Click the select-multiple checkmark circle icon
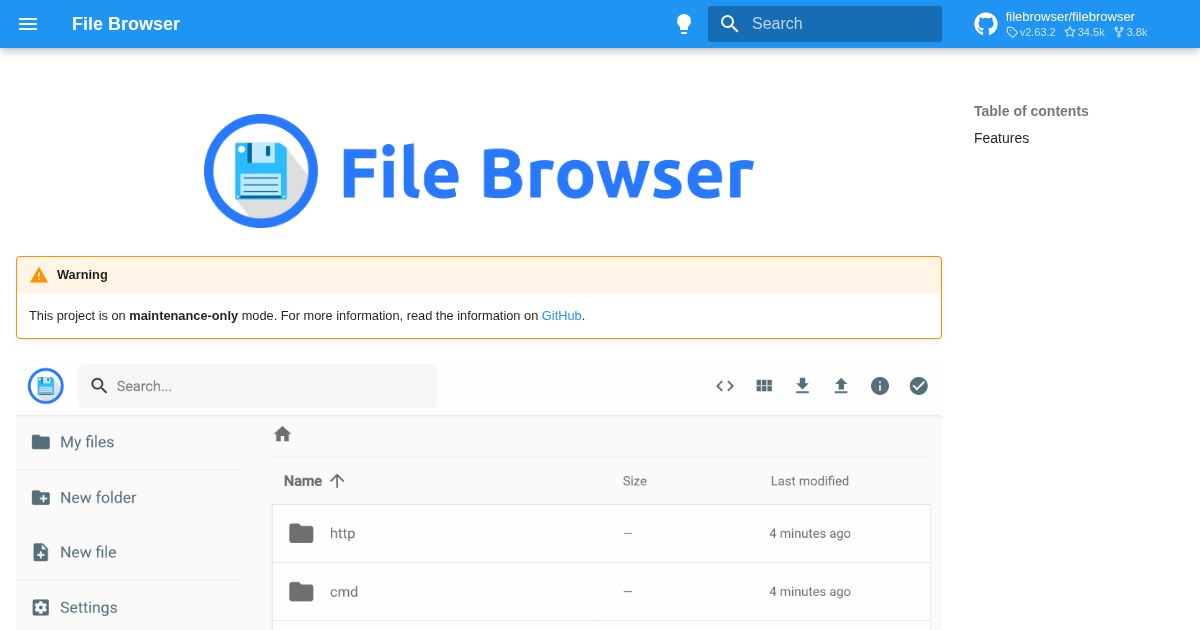The width and height of the screenshot is (1200, 630). pos(919,386)
